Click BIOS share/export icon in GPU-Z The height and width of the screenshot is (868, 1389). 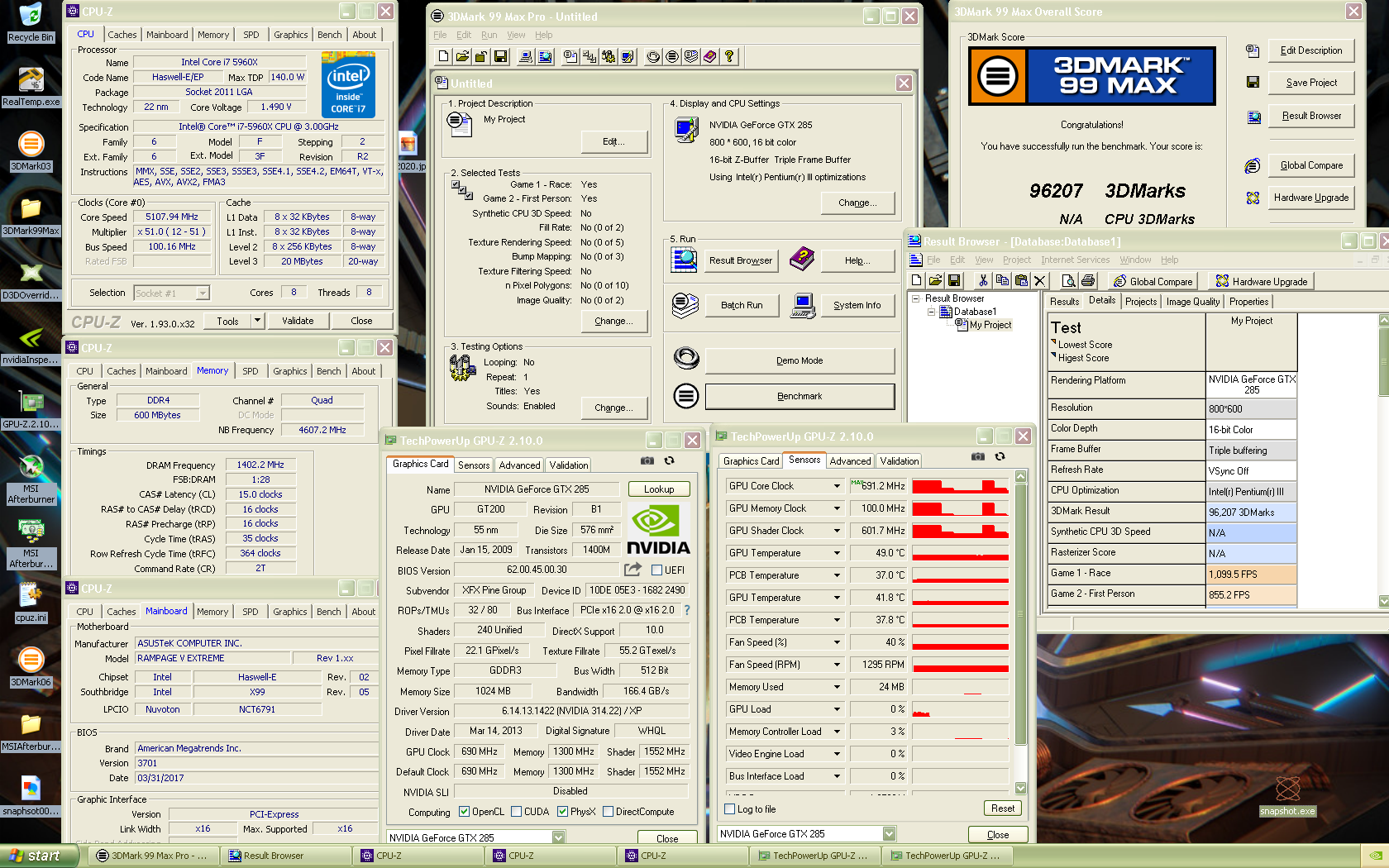pyautogui.click(x=632, y=570)
